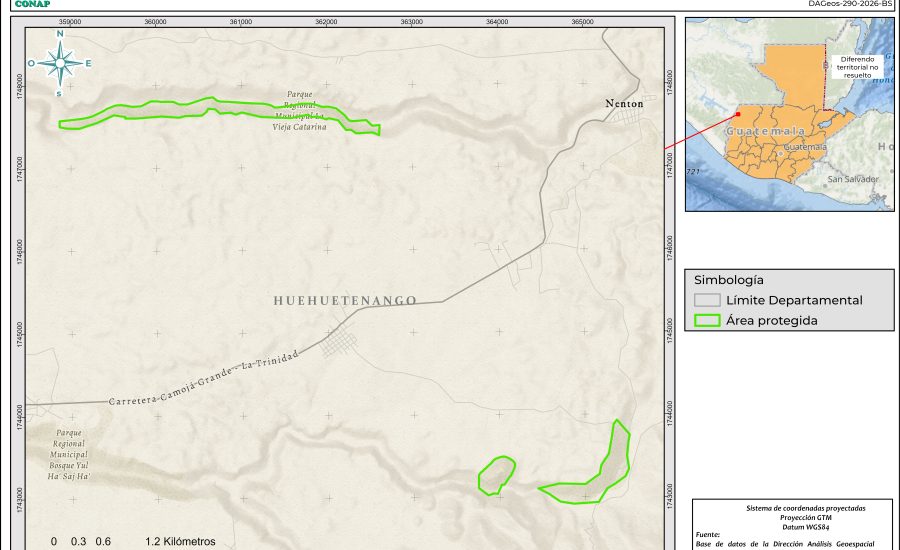The width and height of the screenshot is (900, 550).
Task: Click the small round green protected polygon
Action: 496,475
